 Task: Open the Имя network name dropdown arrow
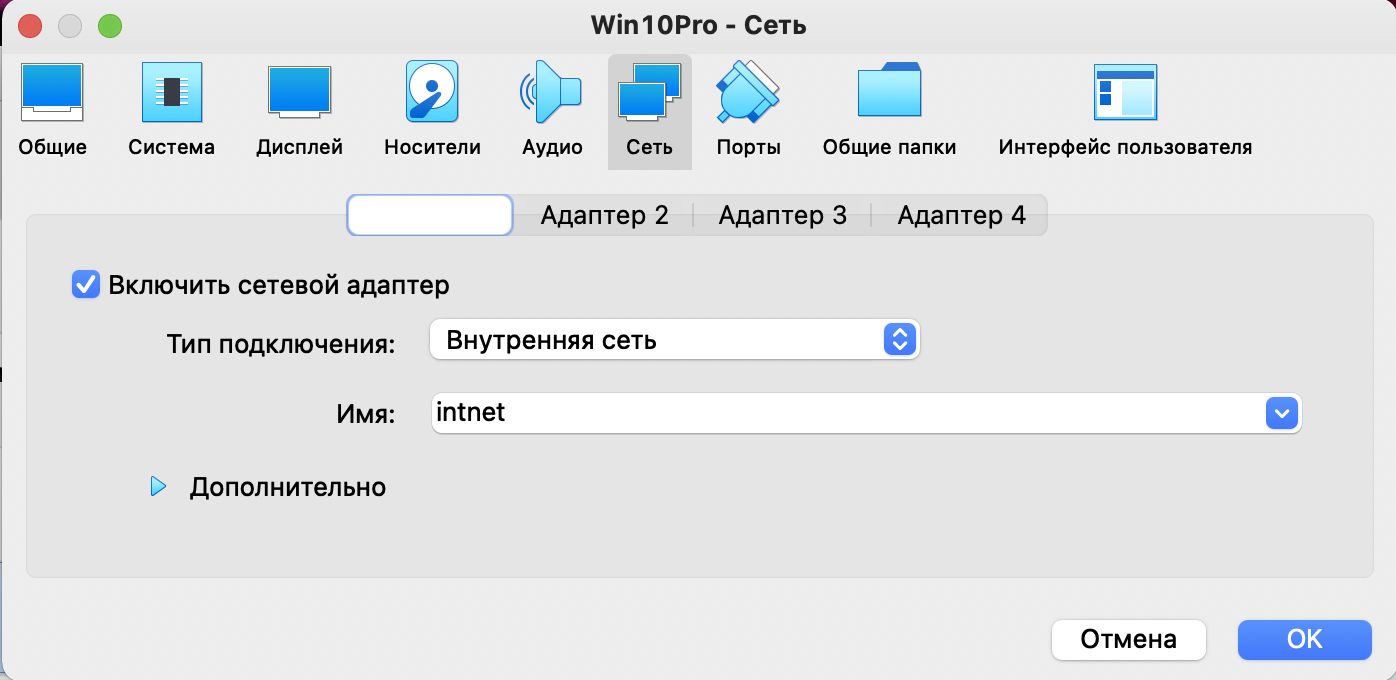point(1281,412)
